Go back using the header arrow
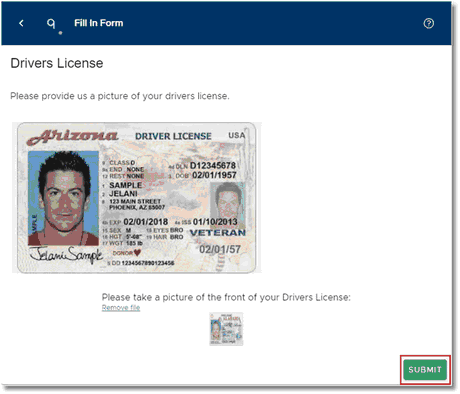 coord(21,23)
